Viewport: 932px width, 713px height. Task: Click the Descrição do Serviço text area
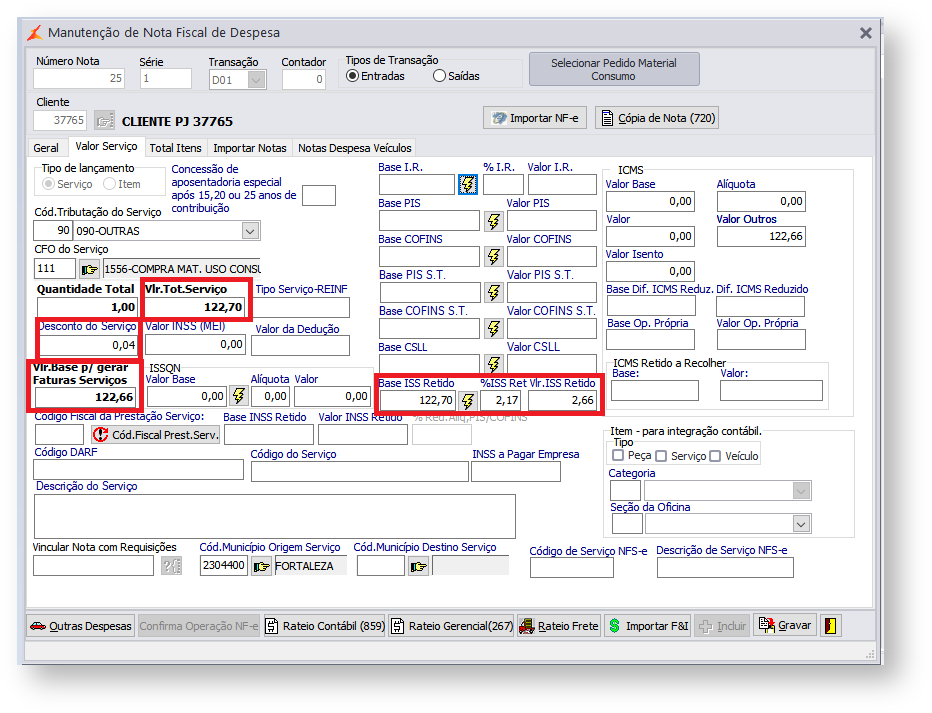pyautogui.click(x=275, y=516)
